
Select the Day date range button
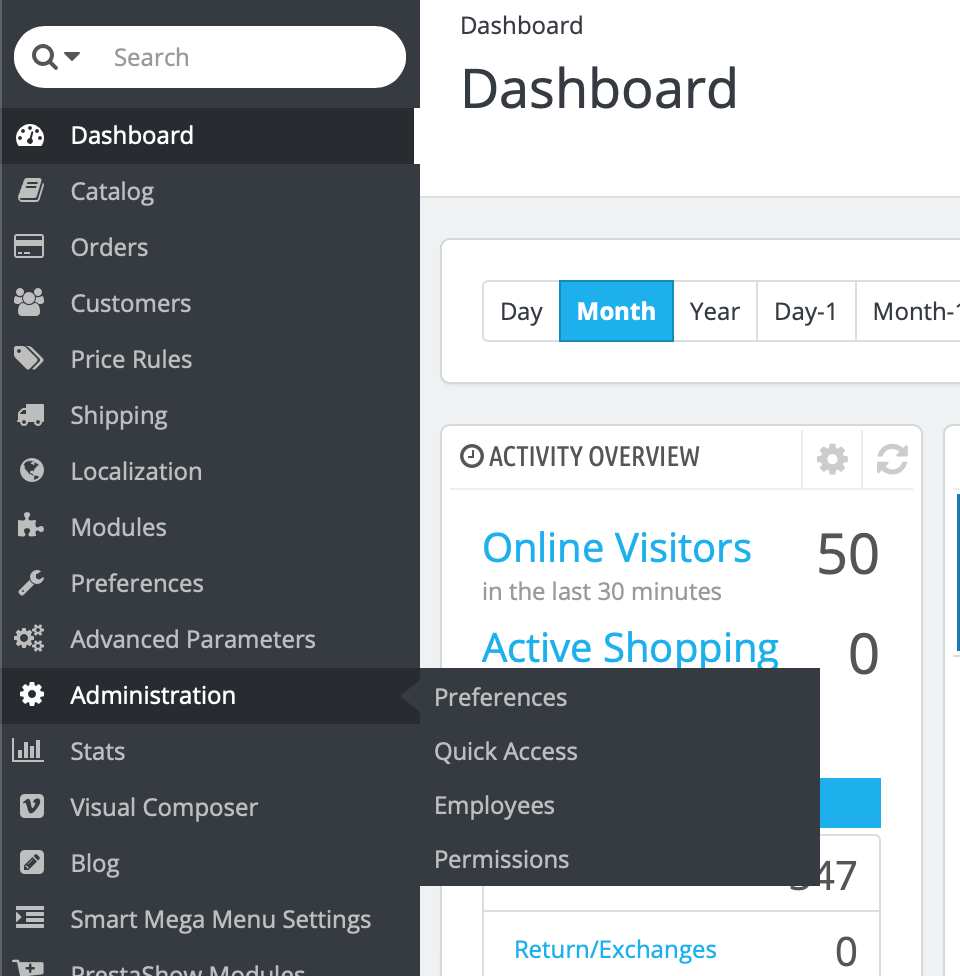point(521,311)
